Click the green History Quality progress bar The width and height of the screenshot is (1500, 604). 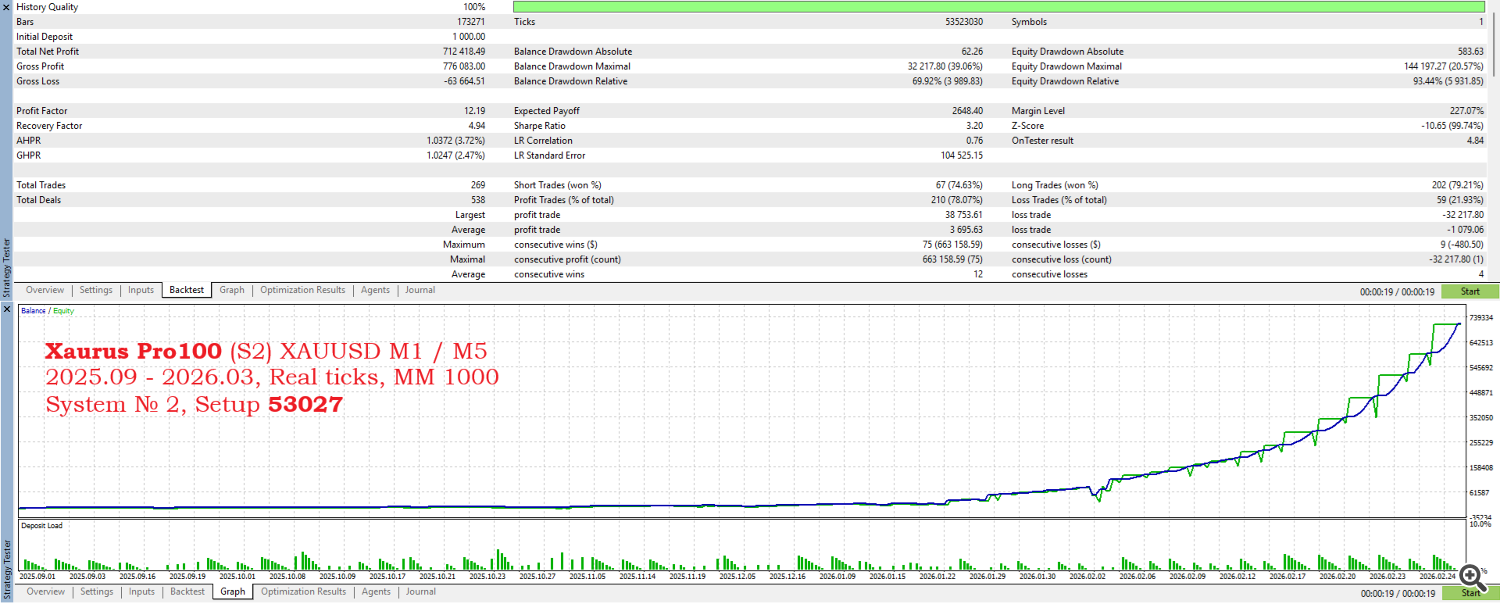click(999, 7)
